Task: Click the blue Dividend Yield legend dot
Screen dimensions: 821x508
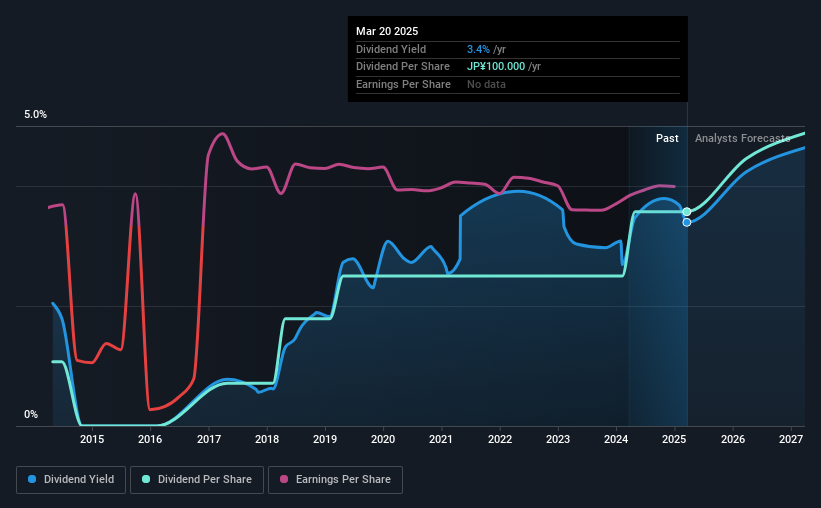Action: (32, 479)
